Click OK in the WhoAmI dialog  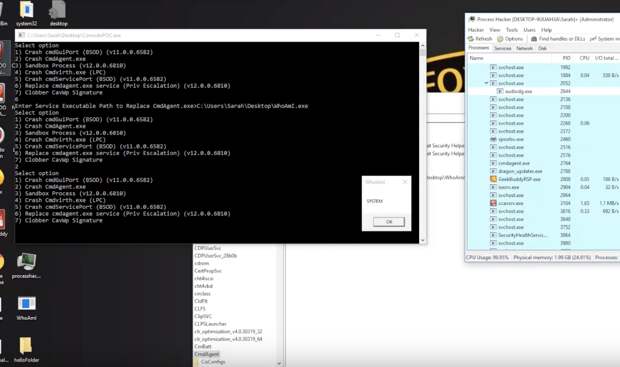click(389, 222)
